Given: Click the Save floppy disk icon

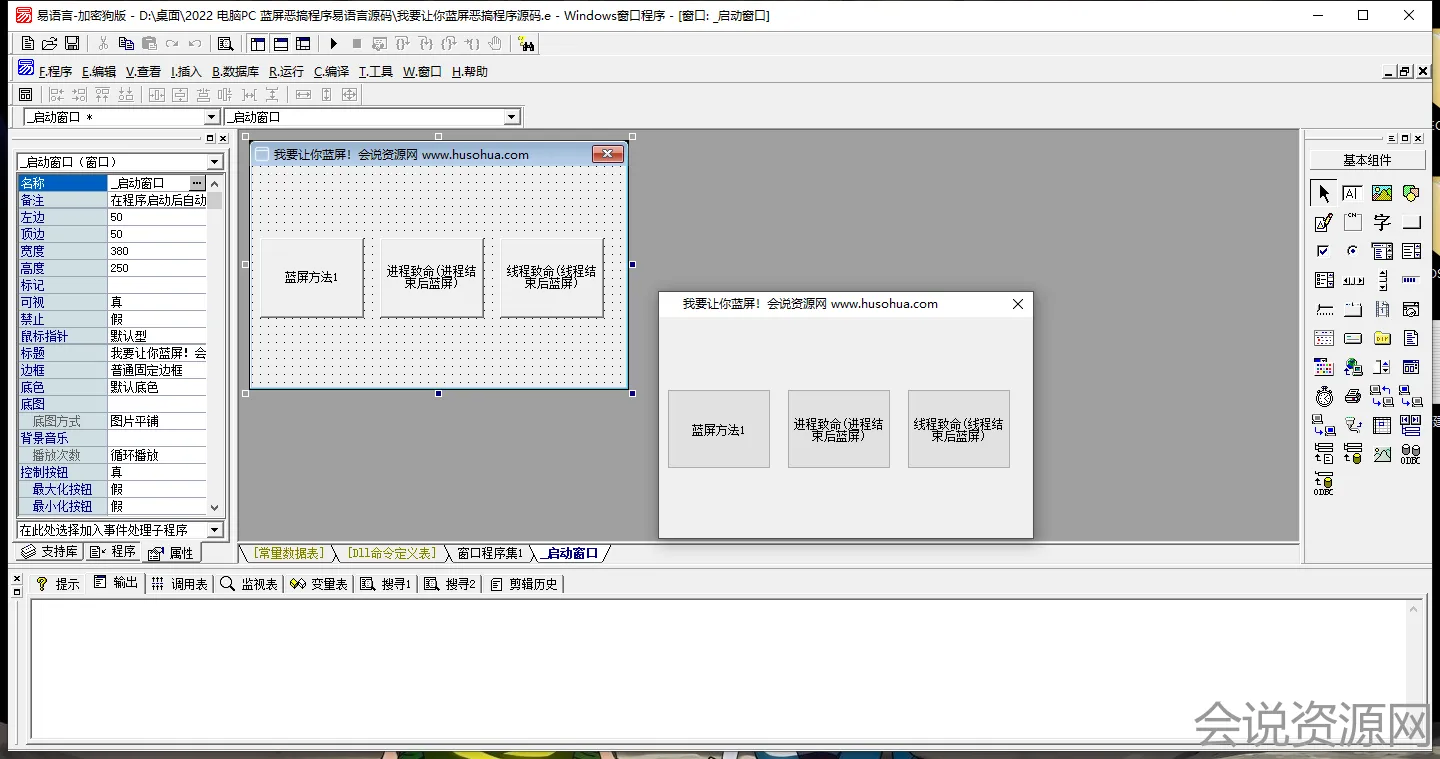Looking at the screenshot, I should click(72, 44).
